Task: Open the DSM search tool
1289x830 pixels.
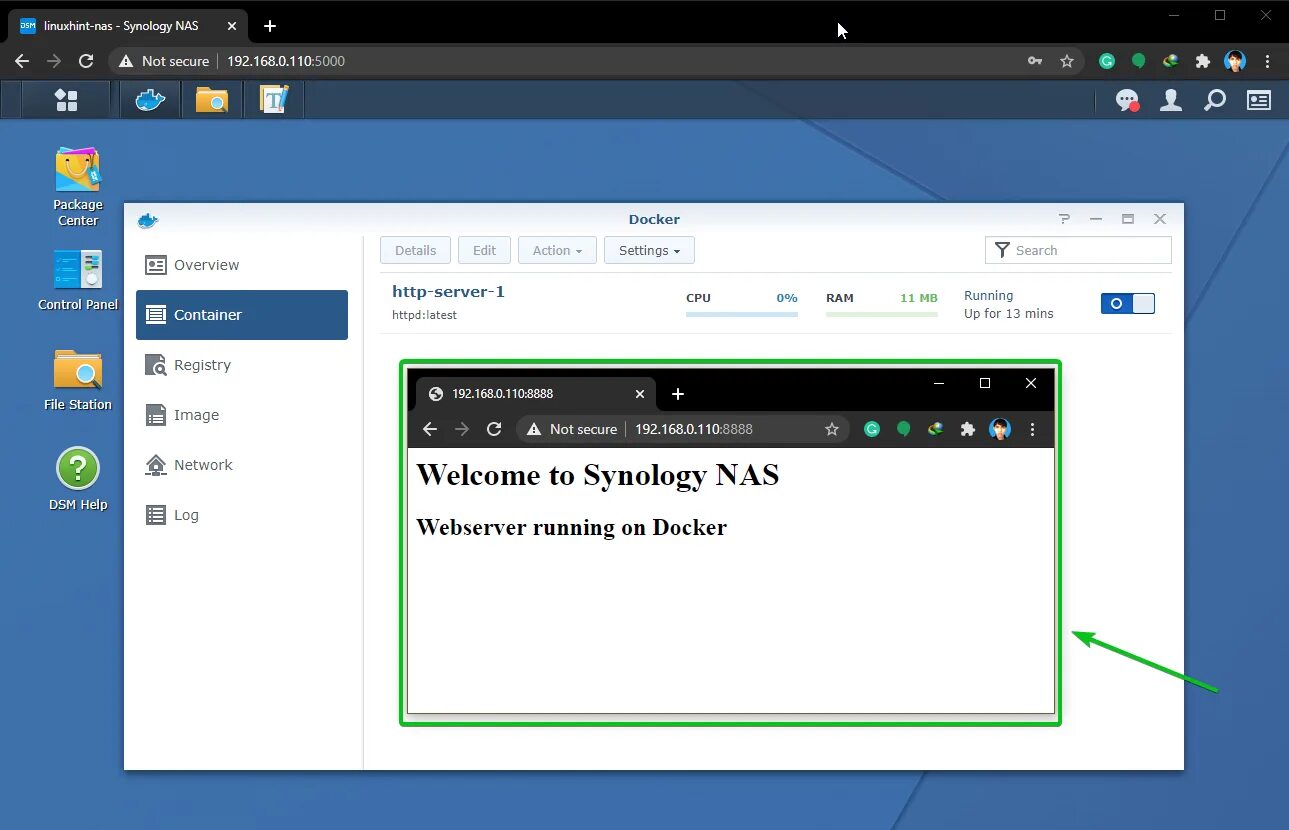Action: click(x=1214, y=100)
